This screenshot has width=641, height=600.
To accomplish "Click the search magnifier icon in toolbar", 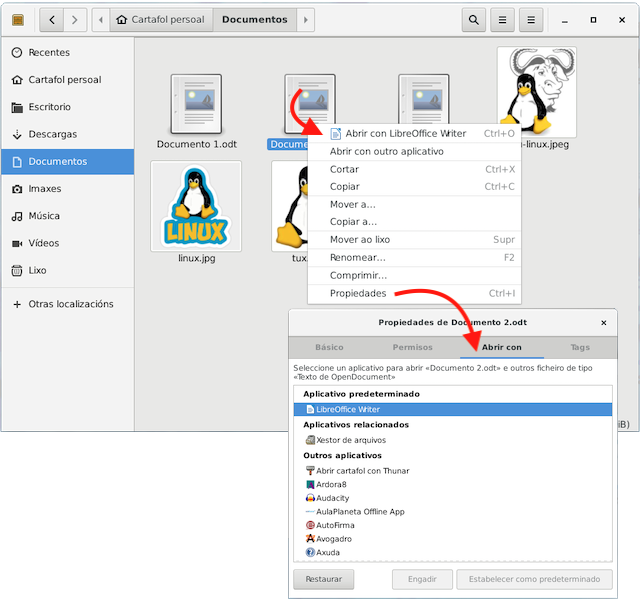I will coord(474,19).
